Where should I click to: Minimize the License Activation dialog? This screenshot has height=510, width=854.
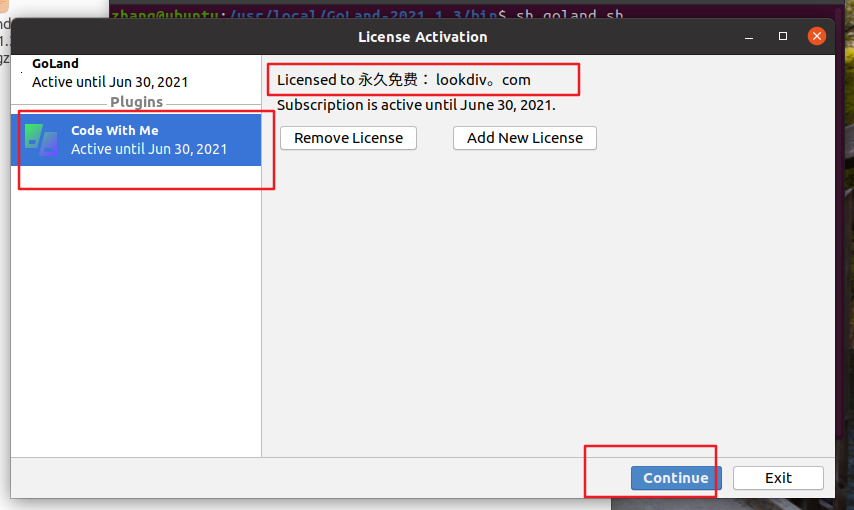tap(749, 37)
